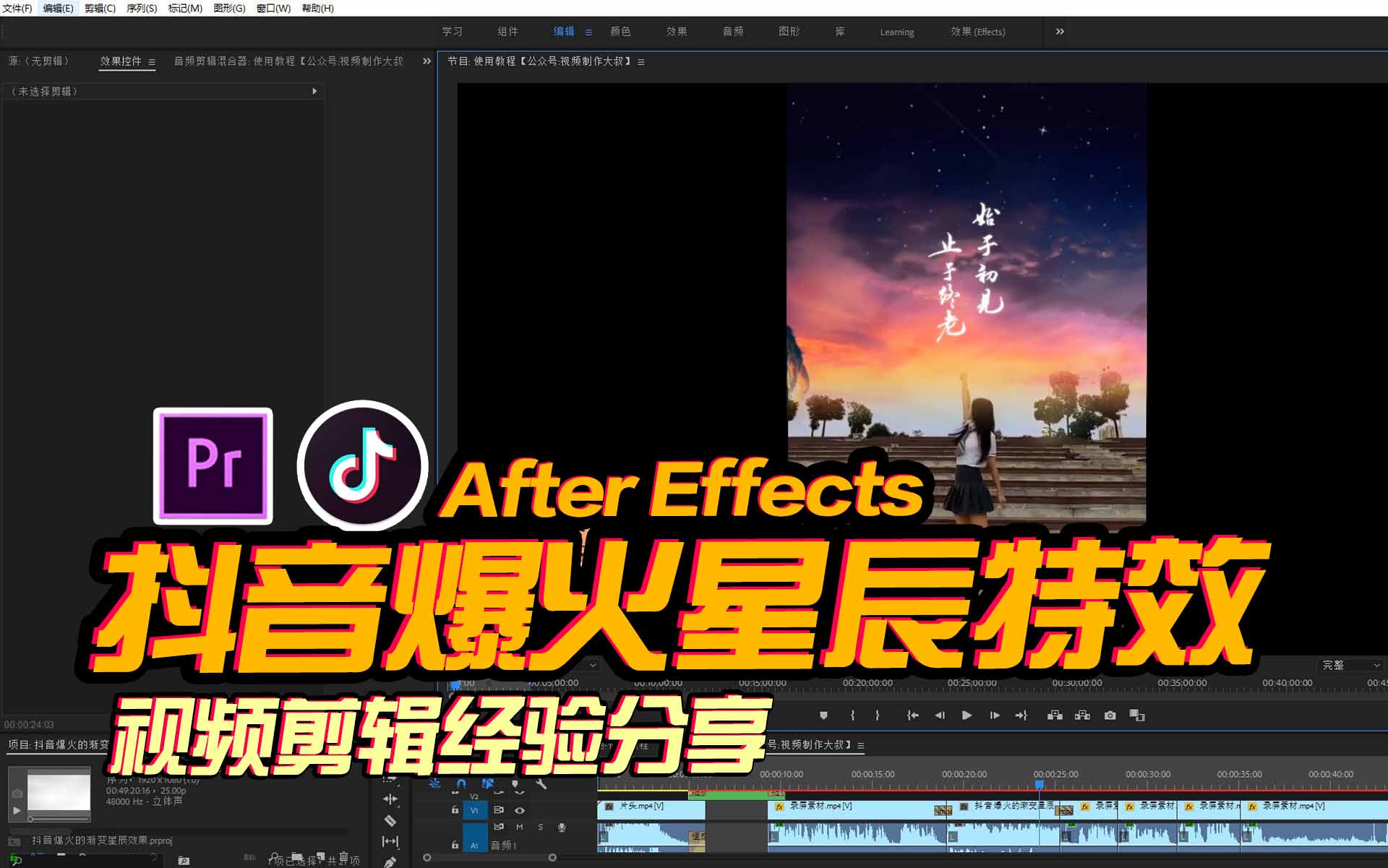
Task: Select the Razor tool
Action: (390, 820)
